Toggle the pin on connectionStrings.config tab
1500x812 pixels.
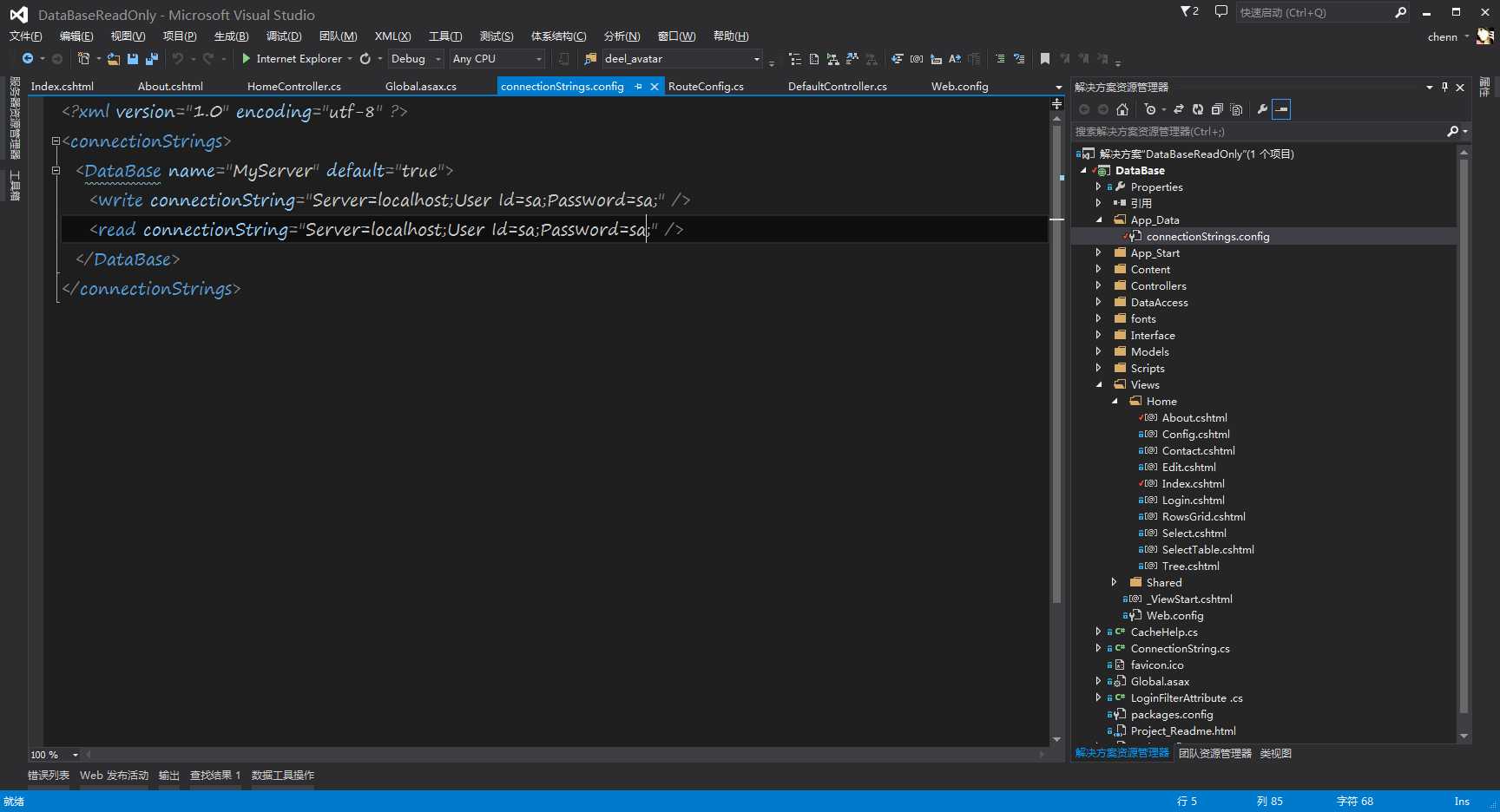pyautogui.click(x=639, y=87)
